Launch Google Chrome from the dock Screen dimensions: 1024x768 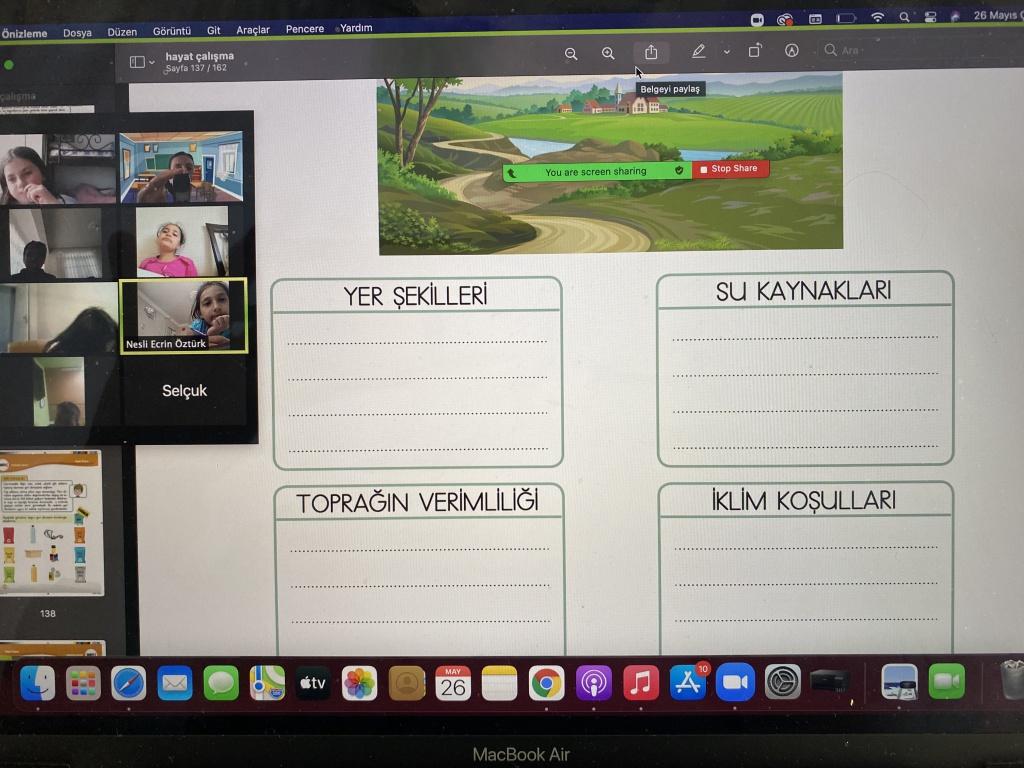pos(545,683)
